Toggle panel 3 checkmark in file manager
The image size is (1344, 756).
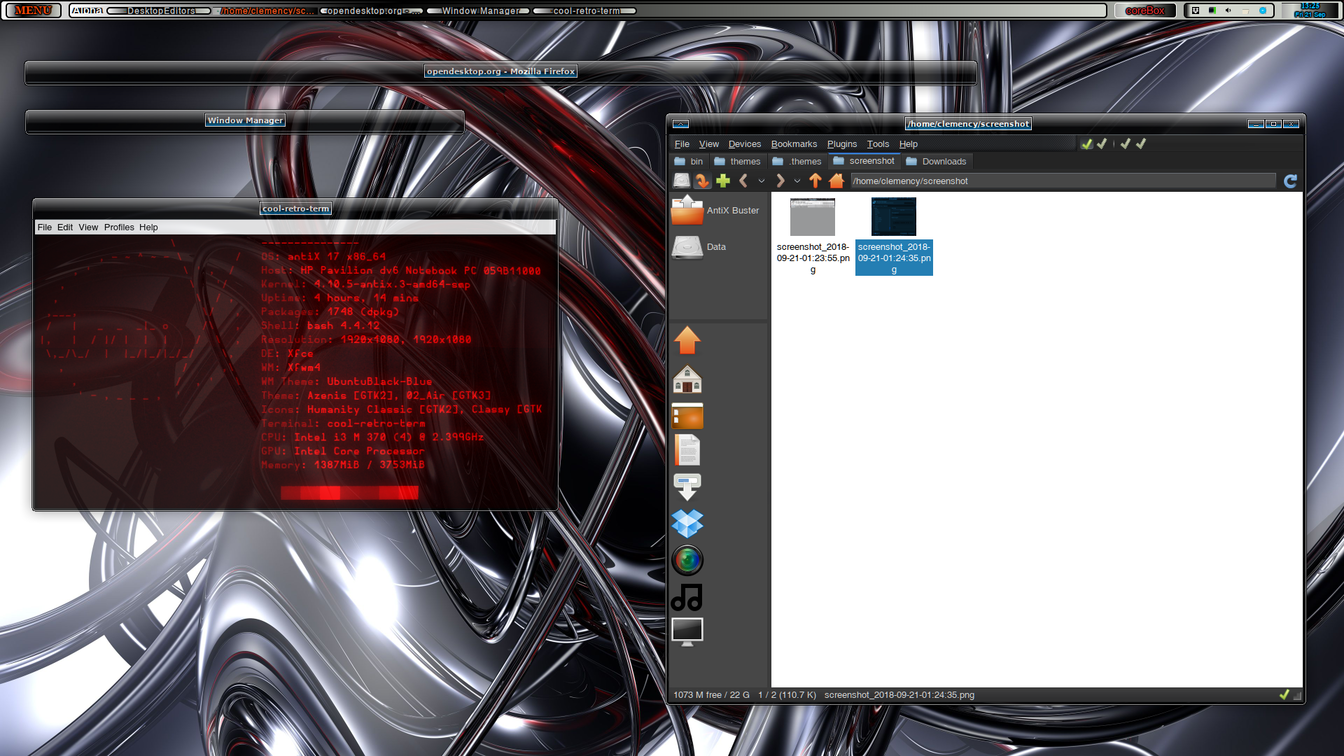pos(1125,144)
